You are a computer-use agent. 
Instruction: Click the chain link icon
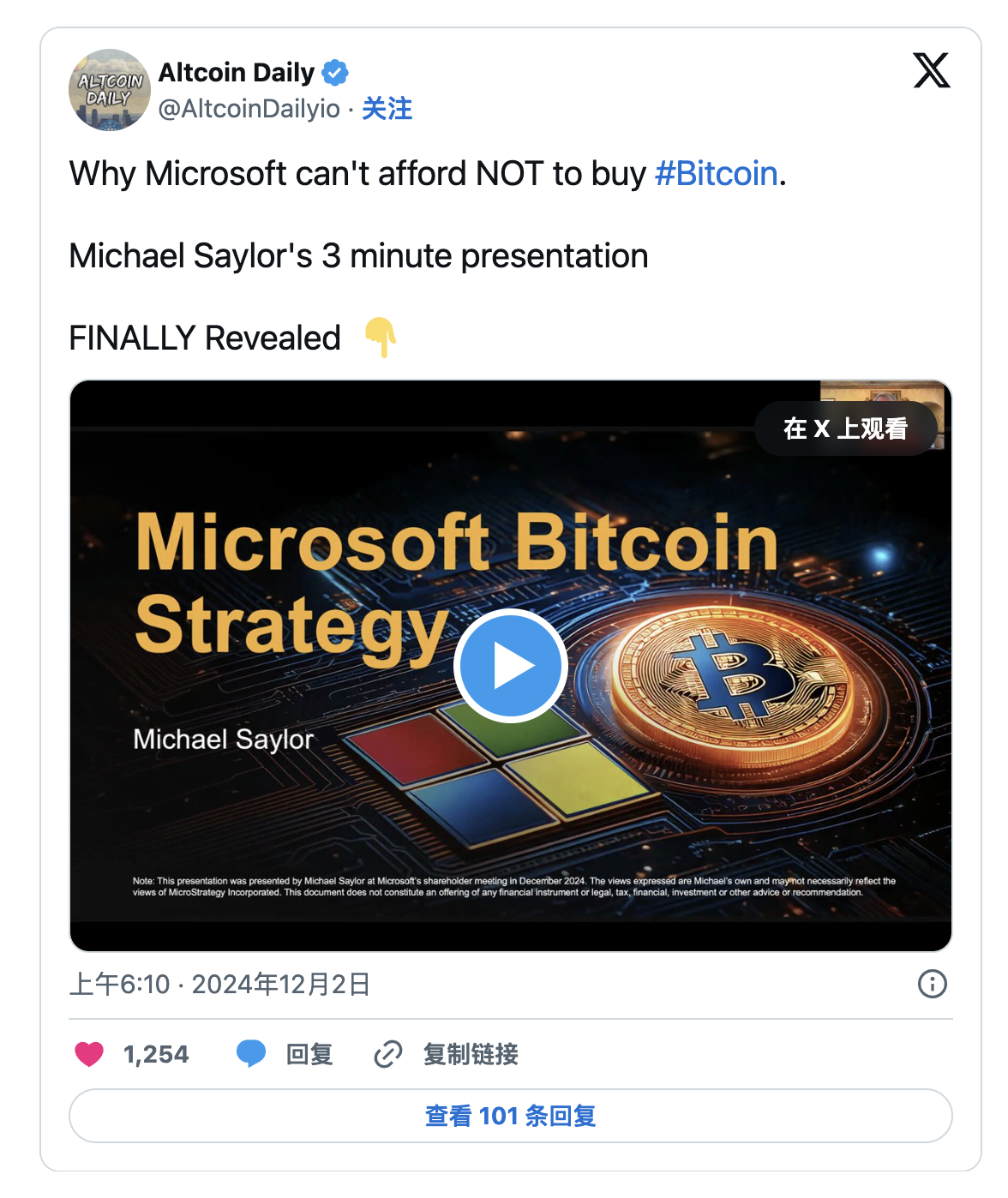(x=388, y=1054)
